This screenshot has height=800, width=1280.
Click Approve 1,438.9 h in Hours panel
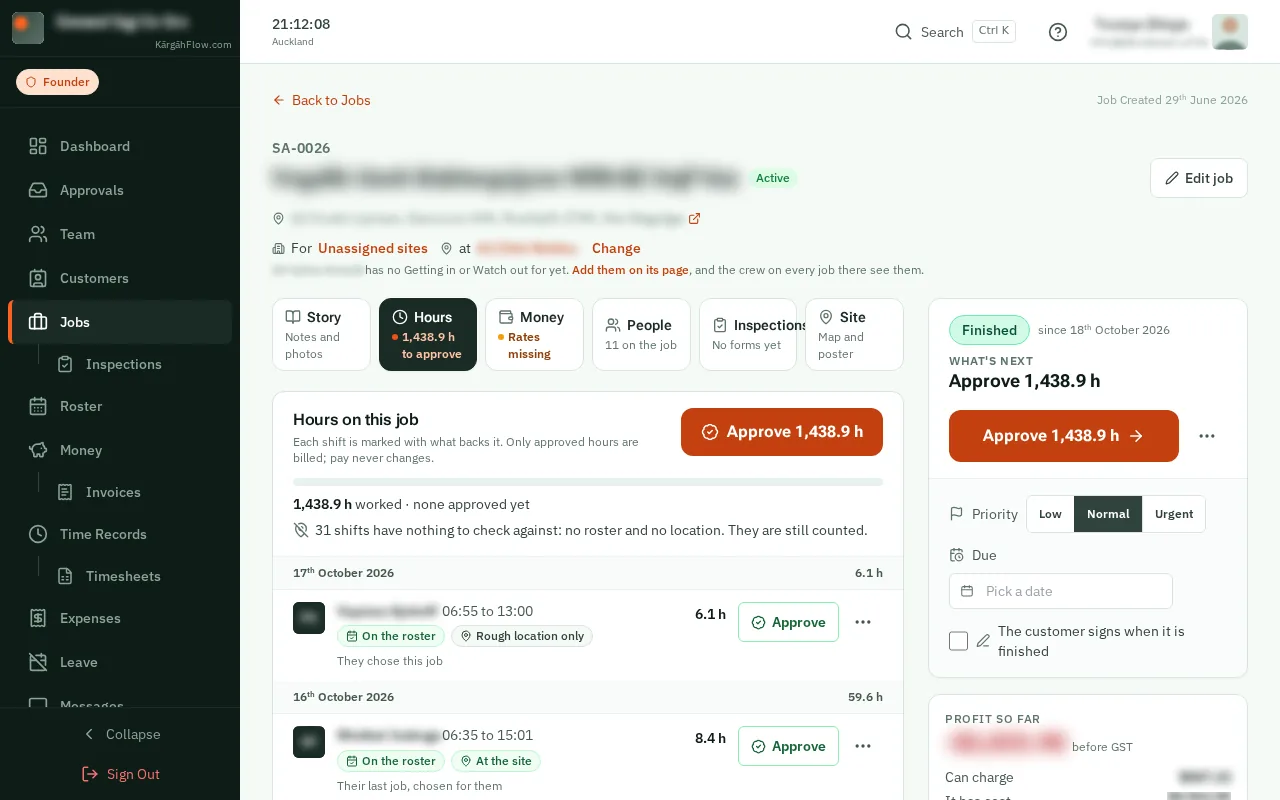coord(782,432)
